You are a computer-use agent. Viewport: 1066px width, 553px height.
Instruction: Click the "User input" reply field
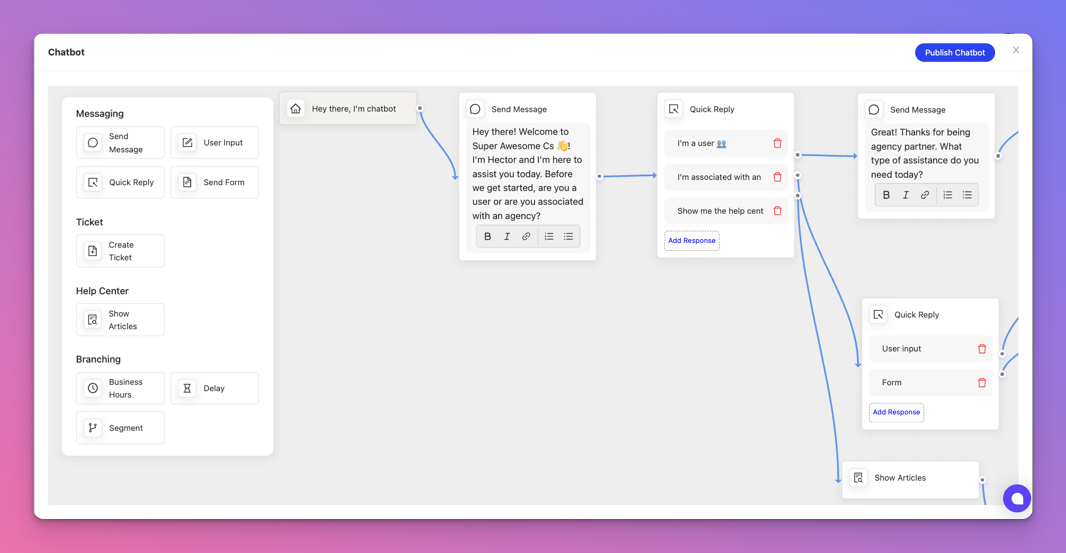pos(931,349)
